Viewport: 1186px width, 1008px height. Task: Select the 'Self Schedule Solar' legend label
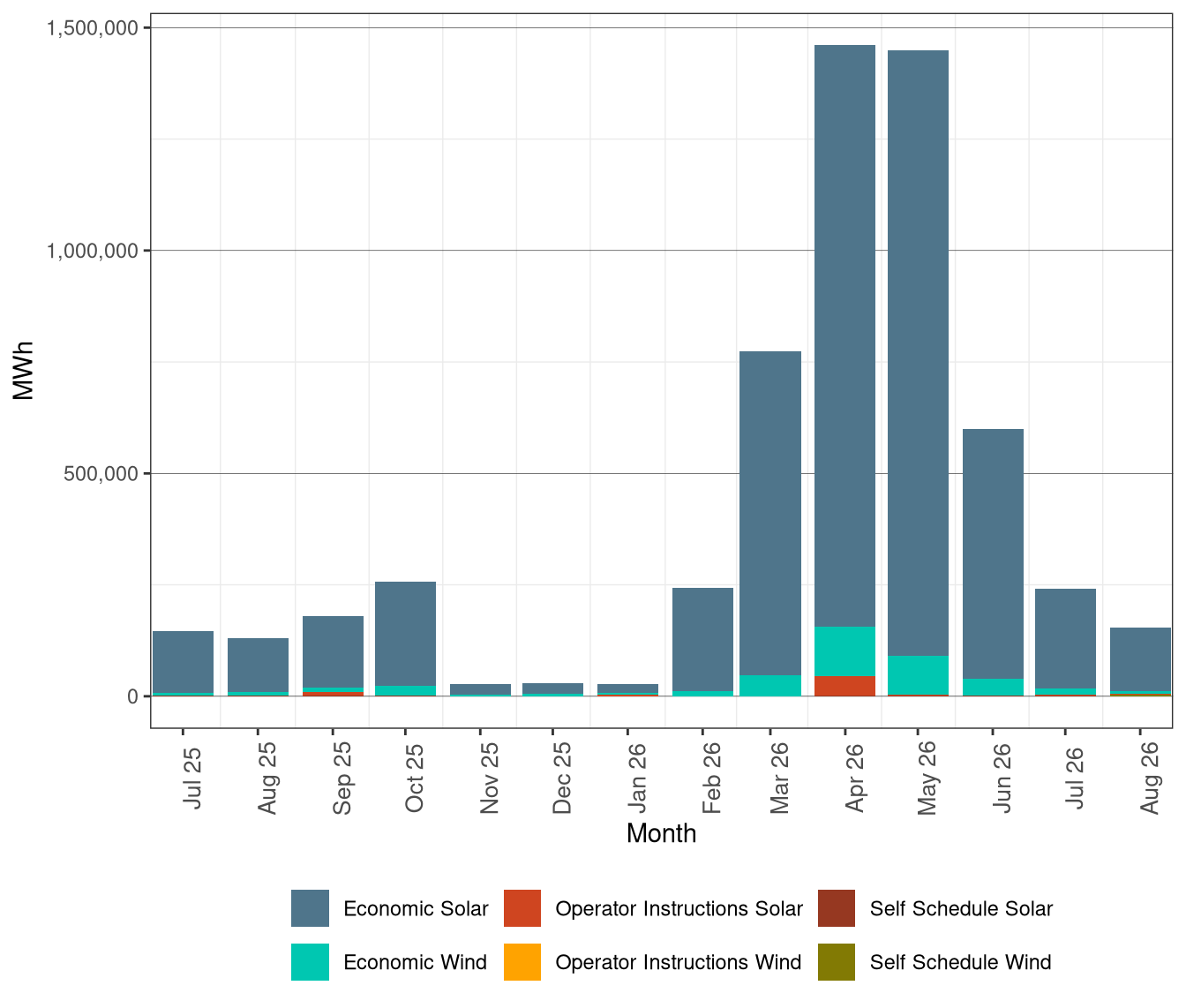pyautogui.click(x=961, y=909)
